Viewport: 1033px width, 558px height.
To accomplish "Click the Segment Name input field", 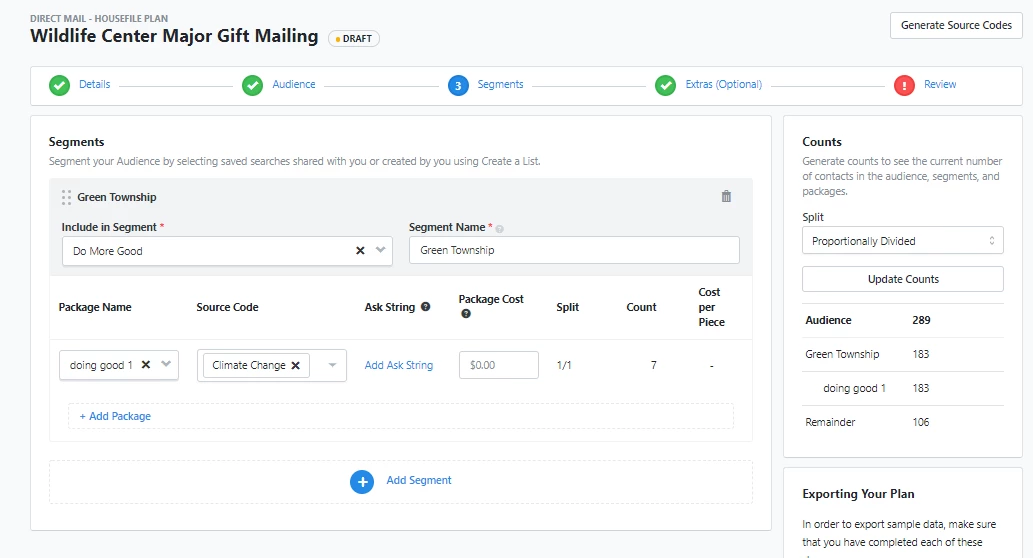I will pos(574,250).
